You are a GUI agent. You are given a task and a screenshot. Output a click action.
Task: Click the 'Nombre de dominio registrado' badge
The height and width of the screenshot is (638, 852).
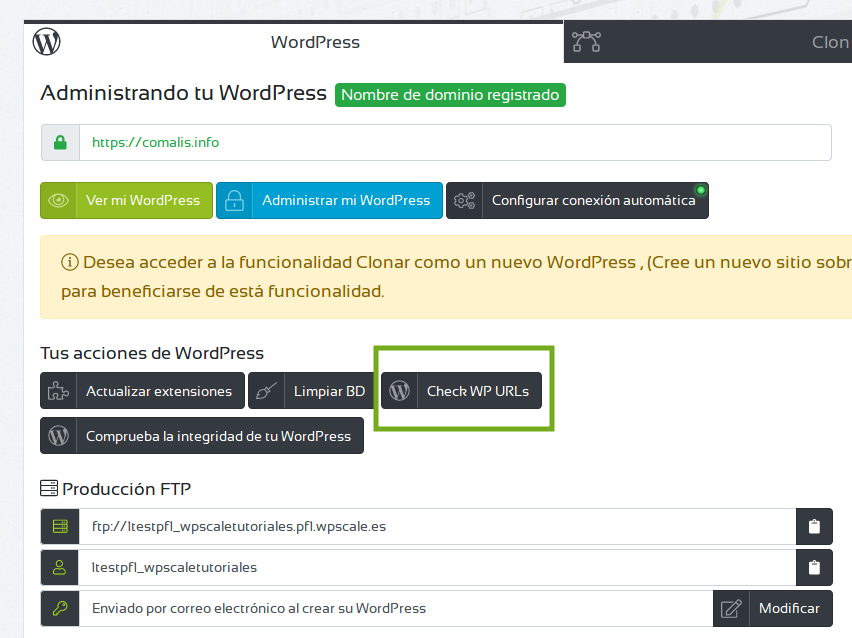450,95
